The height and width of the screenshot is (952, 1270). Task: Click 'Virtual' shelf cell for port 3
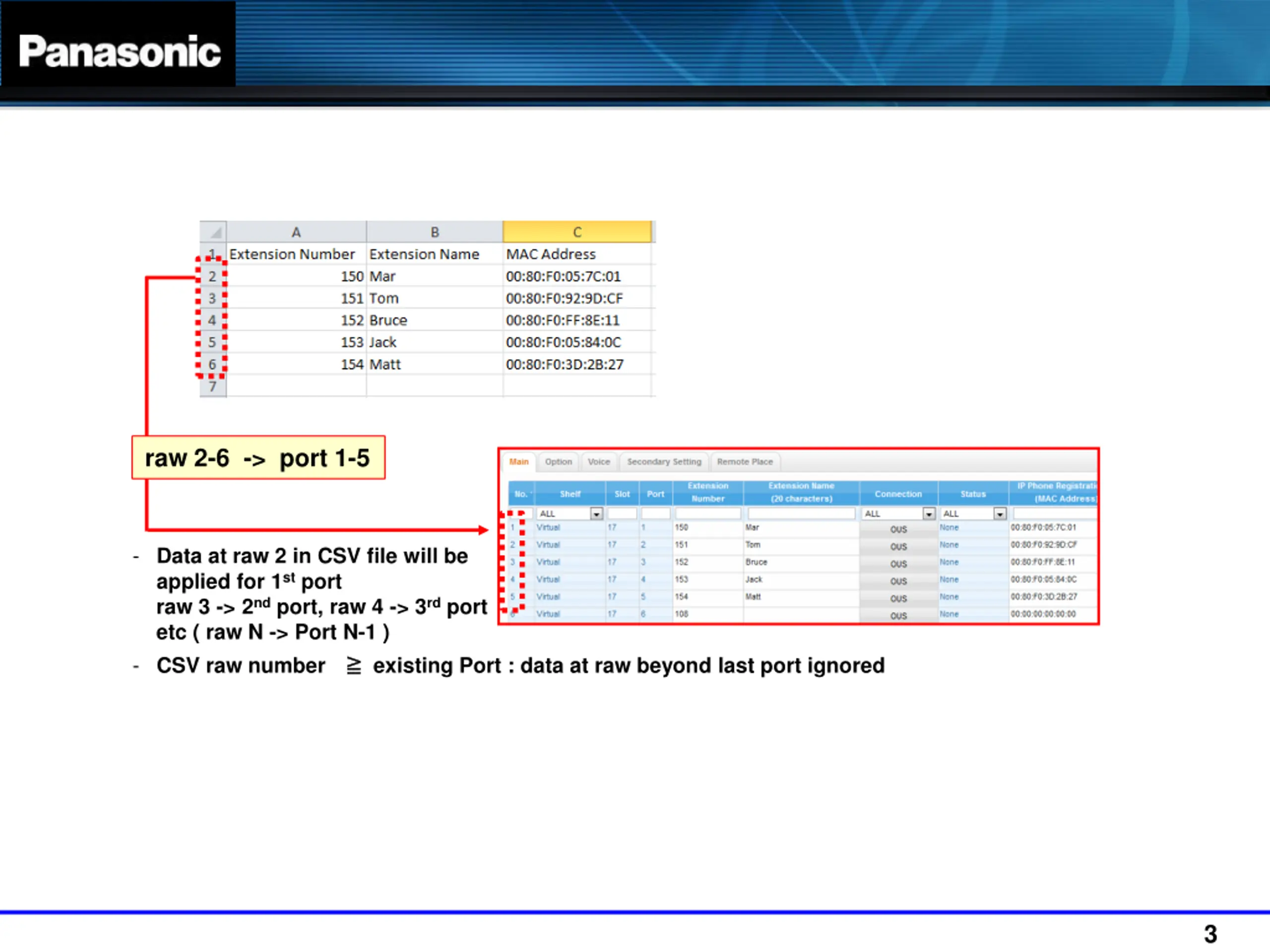point(548,562)
